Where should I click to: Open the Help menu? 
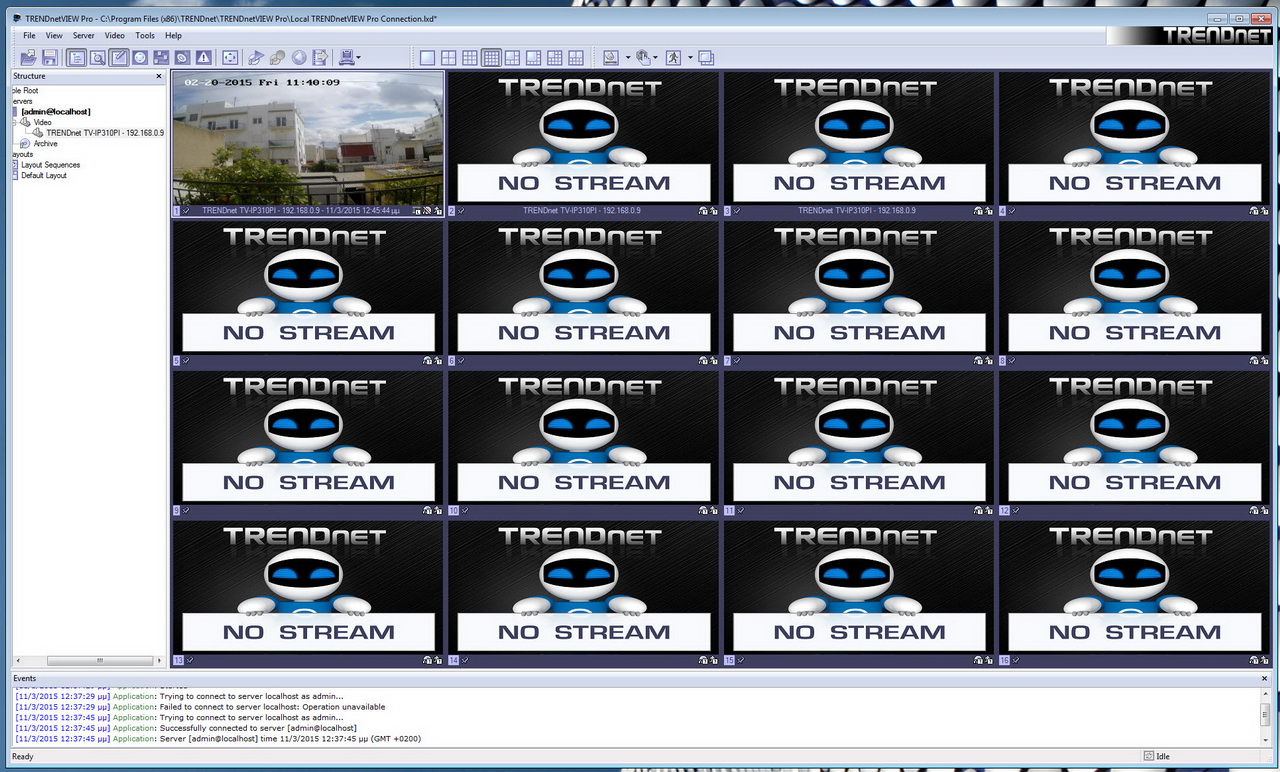174,35
